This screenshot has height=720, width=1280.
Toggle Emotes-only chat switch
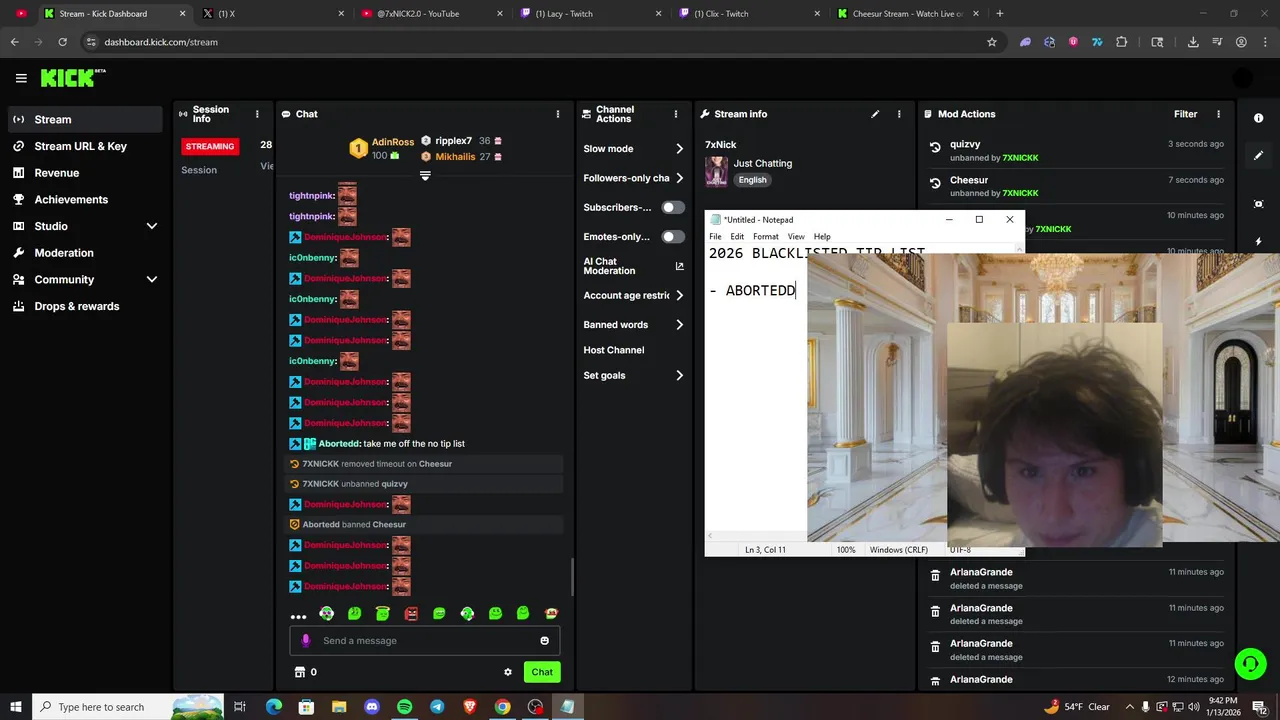point(673,237)
